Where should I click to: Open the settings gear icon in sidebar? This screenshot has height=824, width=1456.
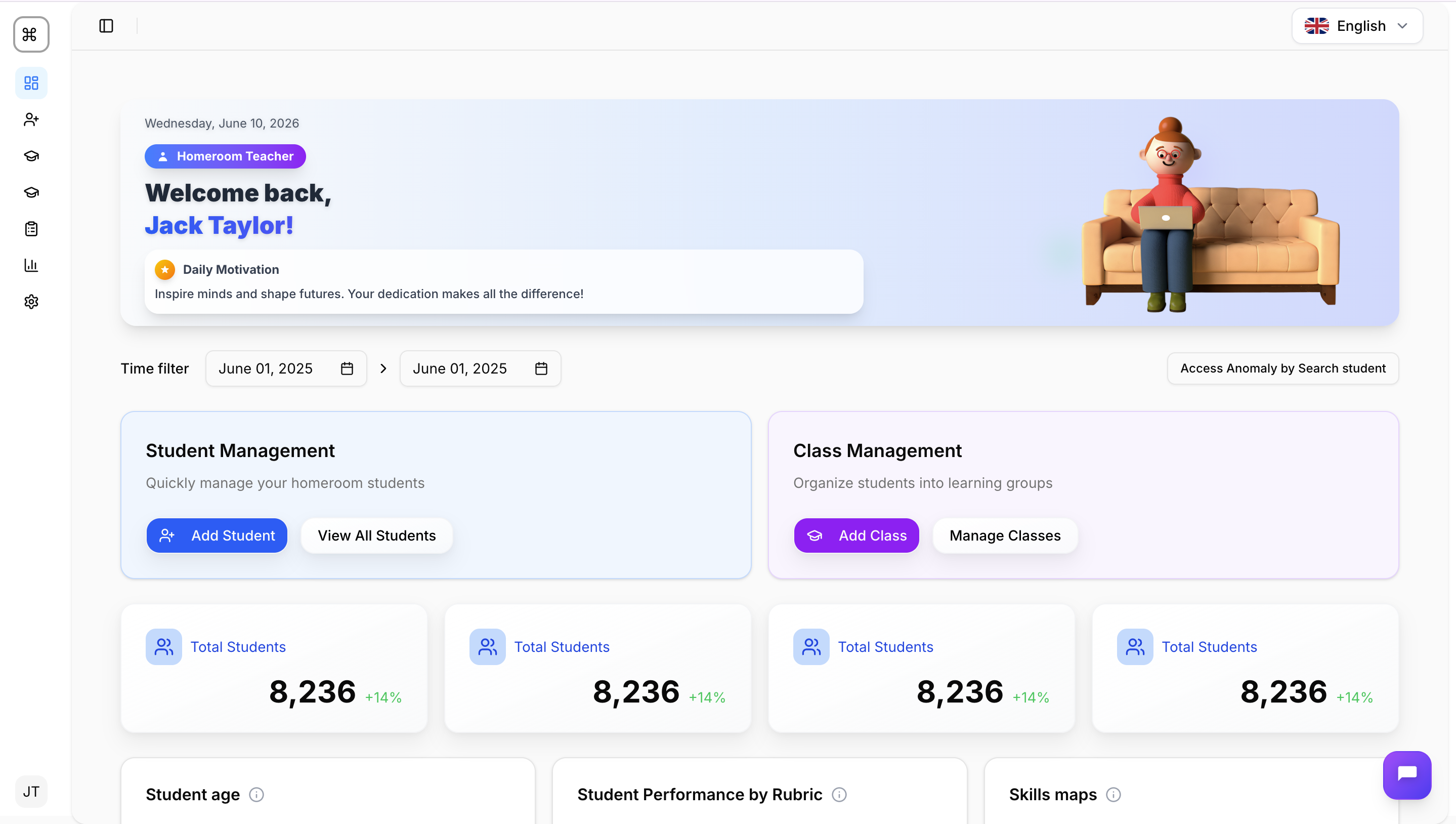click(31, 302)
